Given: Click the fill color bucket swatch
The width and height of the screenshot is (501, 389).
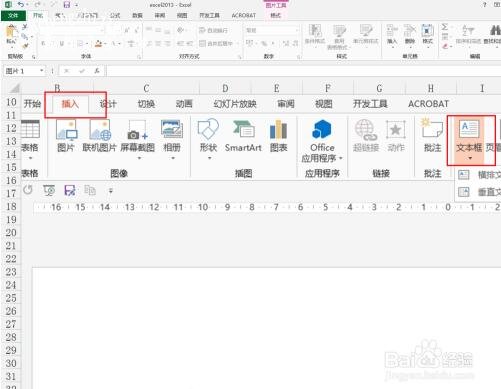Looking at the screenshot, I should [98, 44].
